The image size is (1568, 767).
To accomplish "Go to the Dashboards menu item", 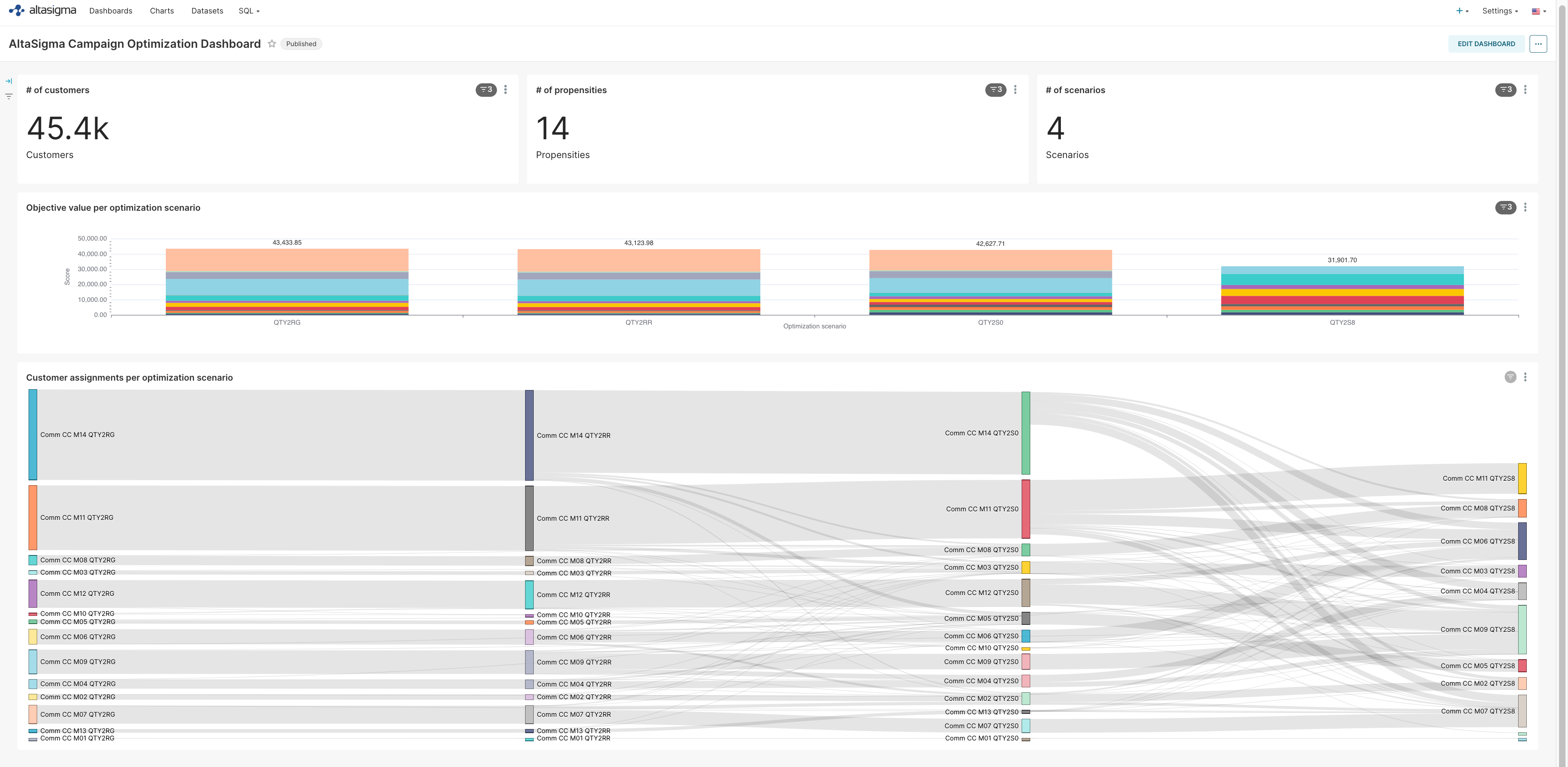I will click(111, 11).
